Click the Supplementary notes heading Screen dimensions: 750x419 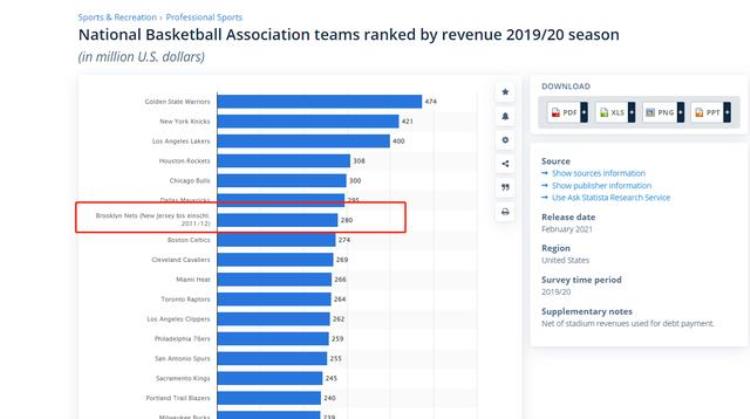tap(587, 311)
